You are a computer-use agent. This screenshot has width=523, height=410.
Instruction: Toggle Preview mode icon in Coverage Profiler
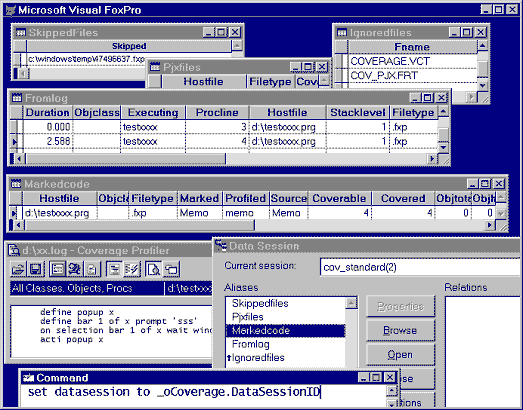point(154,269)
